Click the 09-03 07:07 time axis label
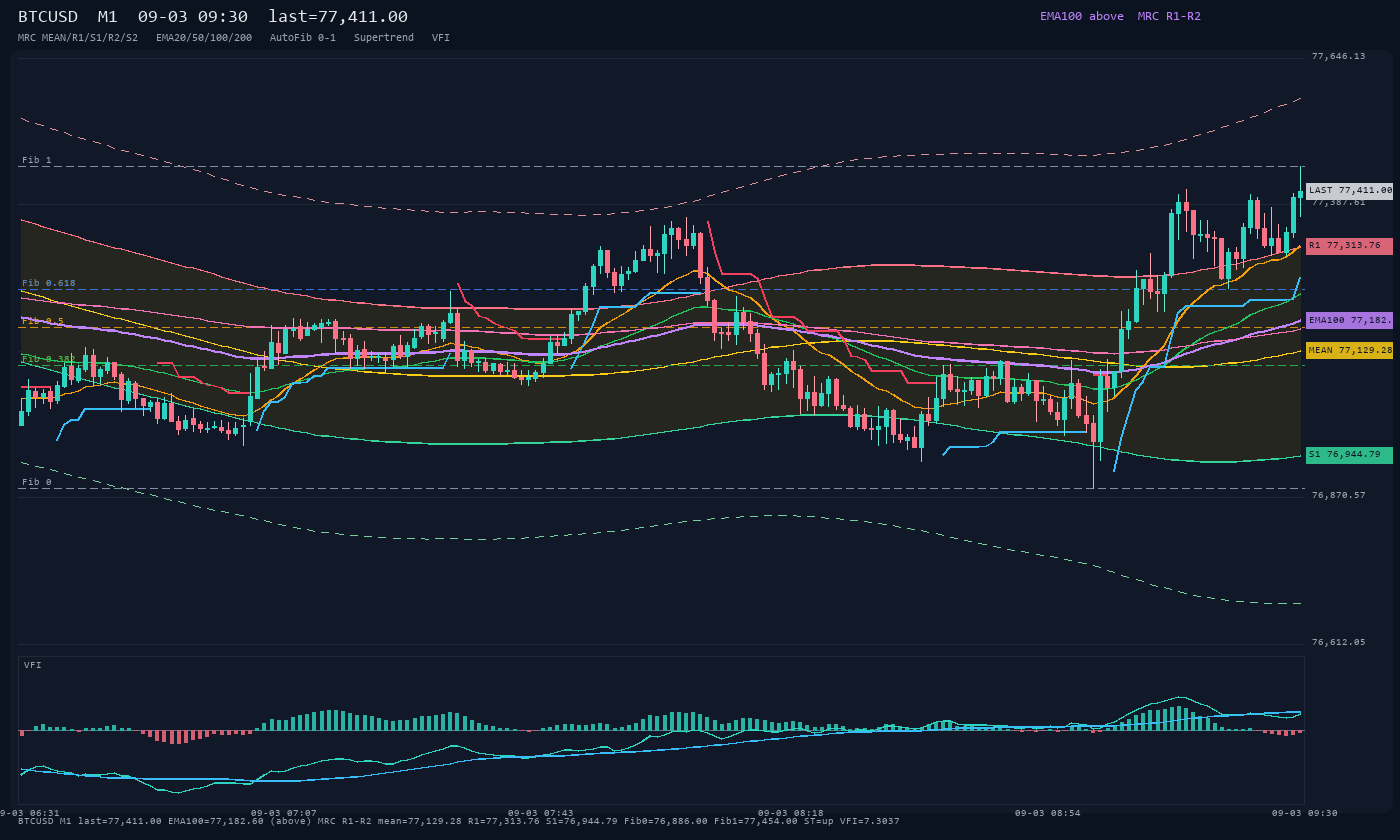This screenshot has height=840, width=1400. (x=284, y=813)
